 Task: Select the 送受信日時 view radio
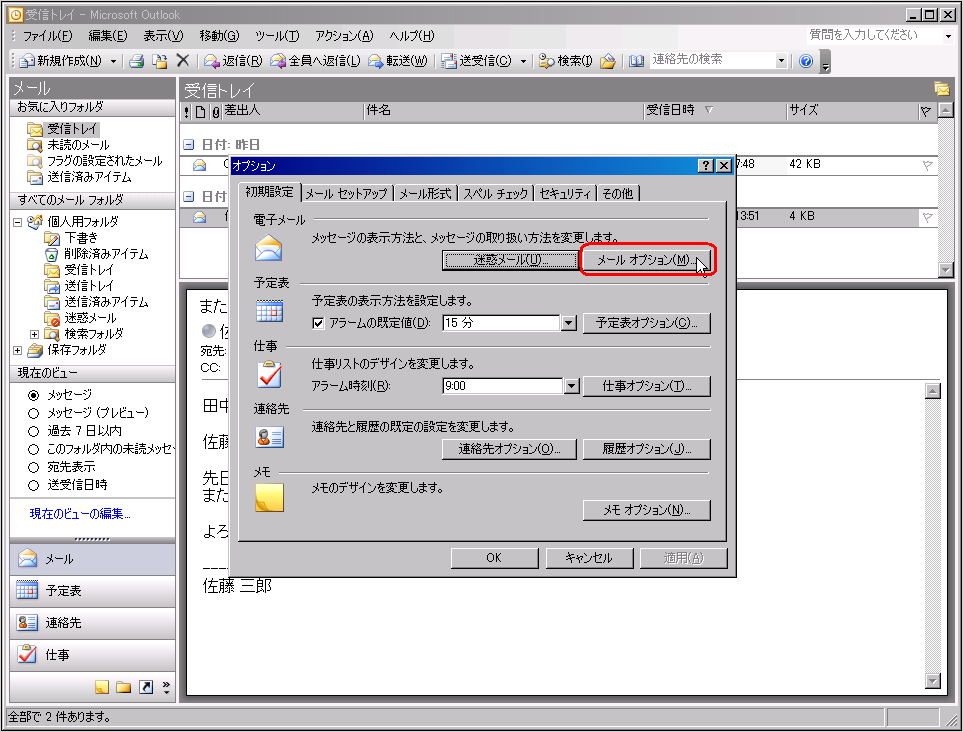[x=34, y=485]
